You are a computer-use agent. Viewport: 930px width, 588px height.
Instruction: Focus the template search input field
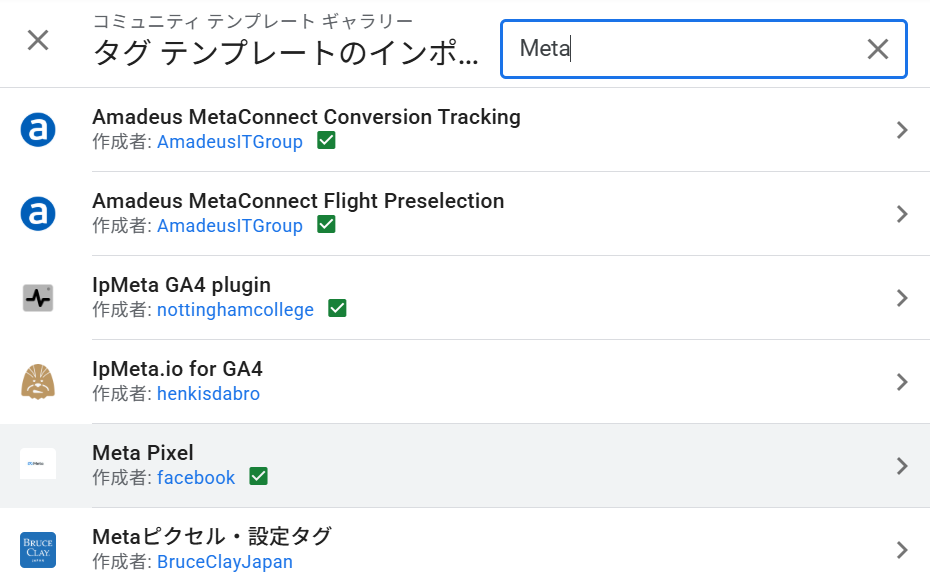pyautogui.click(x=680, y=49)
